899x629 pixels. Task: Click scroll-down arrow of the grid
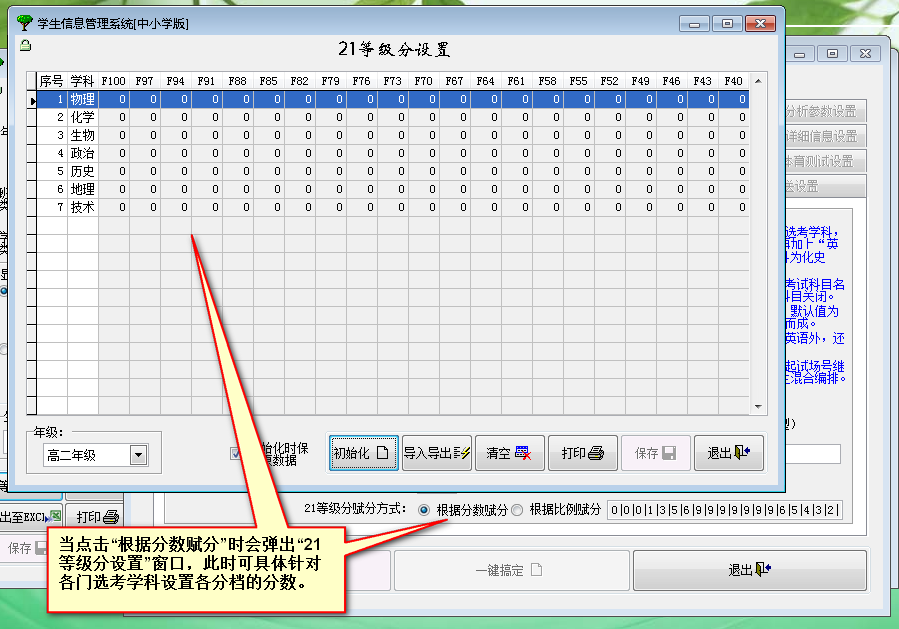pyautogui.click(x=757, y=407)
